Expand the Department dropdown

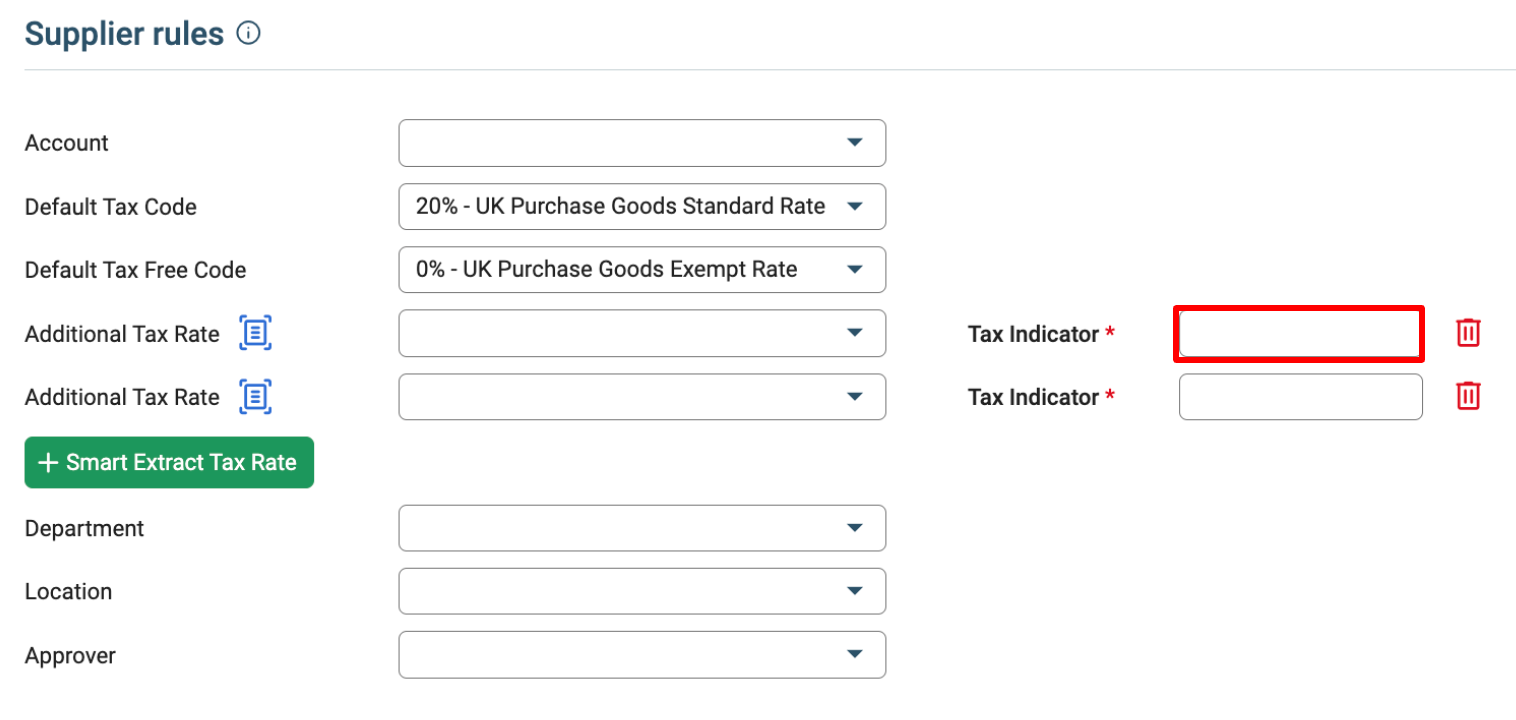(642, 528)
